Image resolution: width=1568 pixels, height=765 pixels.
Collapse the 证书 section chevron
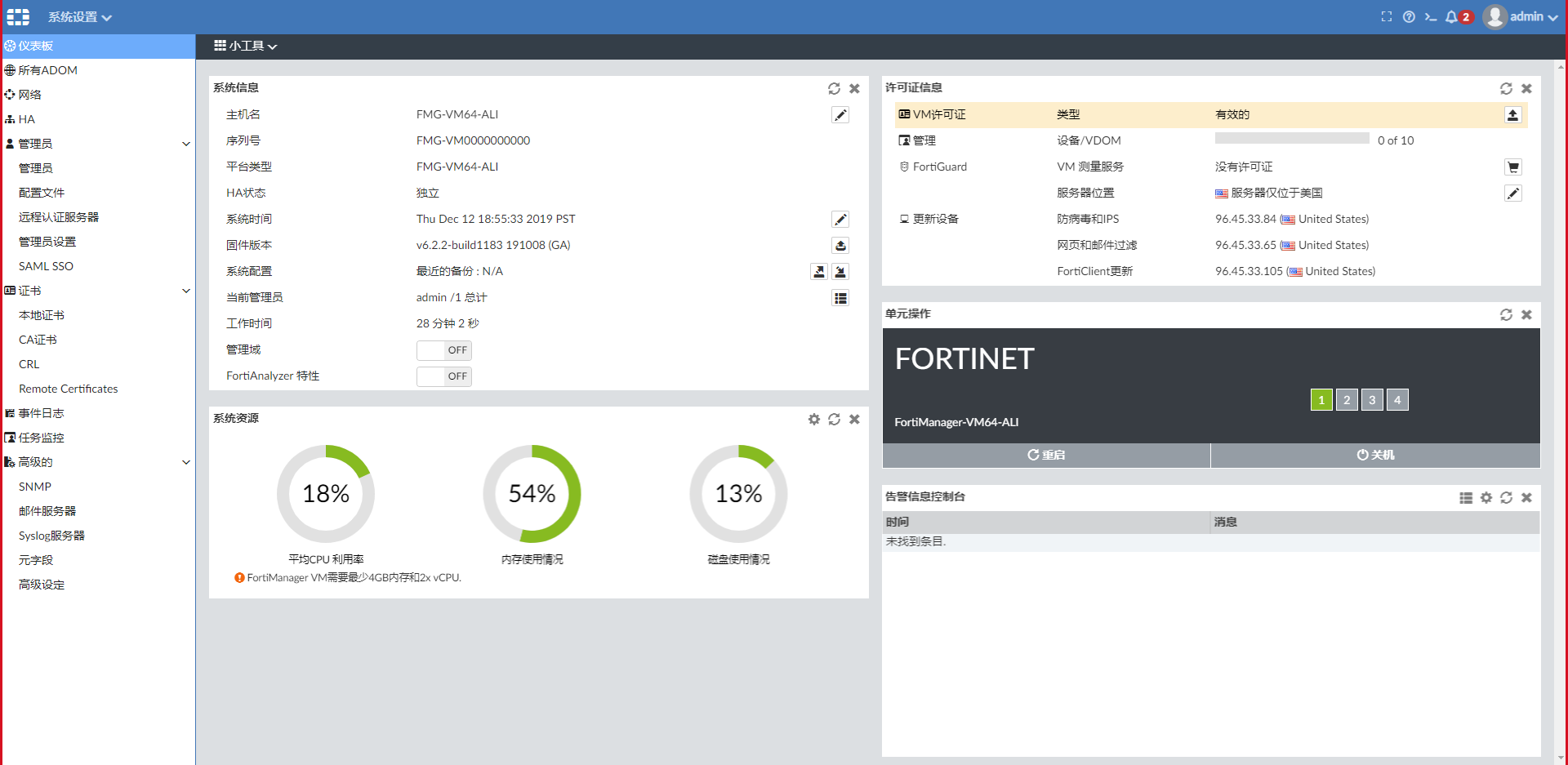click(x=186, y=291)
